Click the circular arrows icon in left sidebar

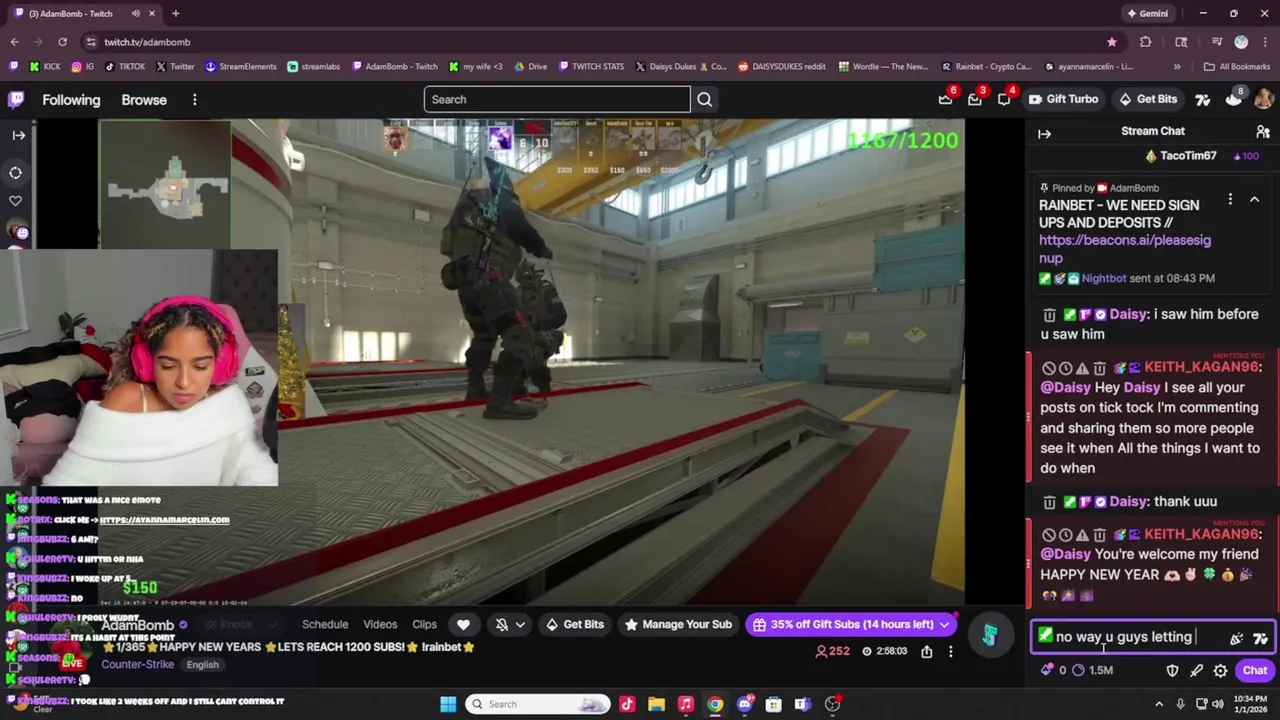(x=16, y=172)
